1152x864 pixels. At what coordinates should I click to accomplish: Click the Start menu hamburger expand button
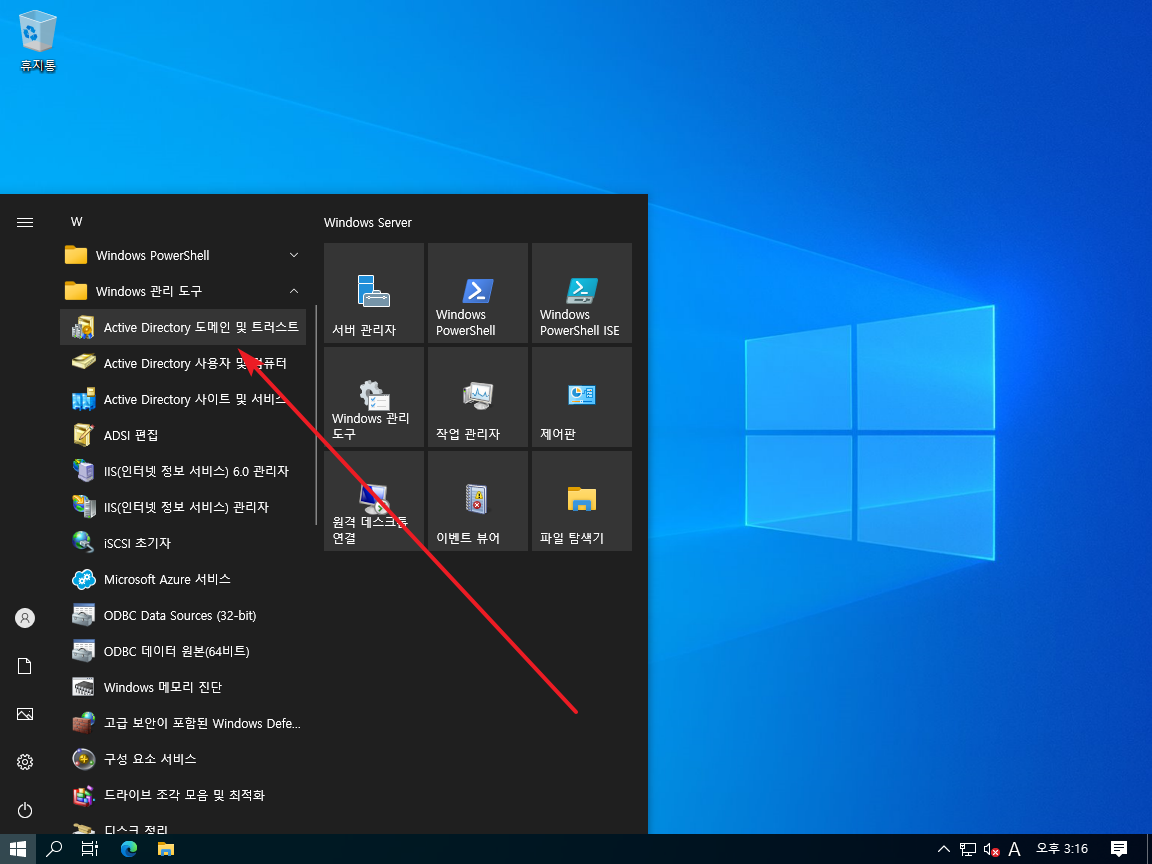[x=25, y=222]
